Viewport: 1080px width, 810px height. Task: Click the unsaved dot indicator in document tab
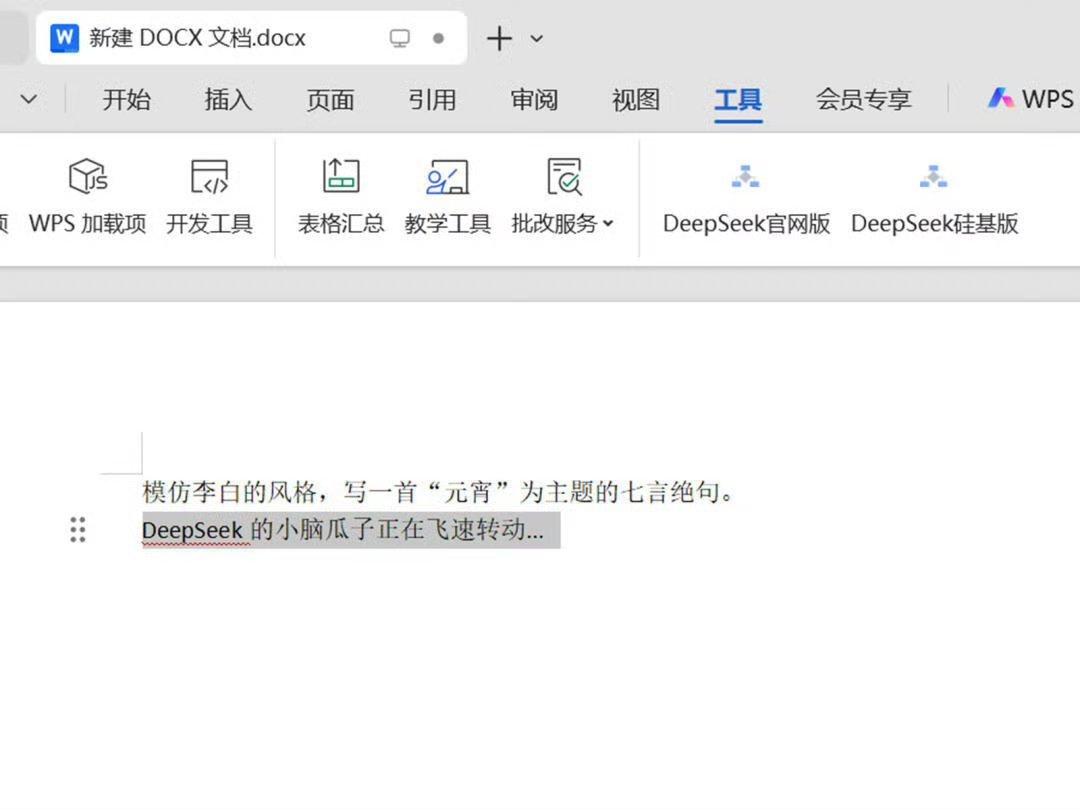coord(438,38)
